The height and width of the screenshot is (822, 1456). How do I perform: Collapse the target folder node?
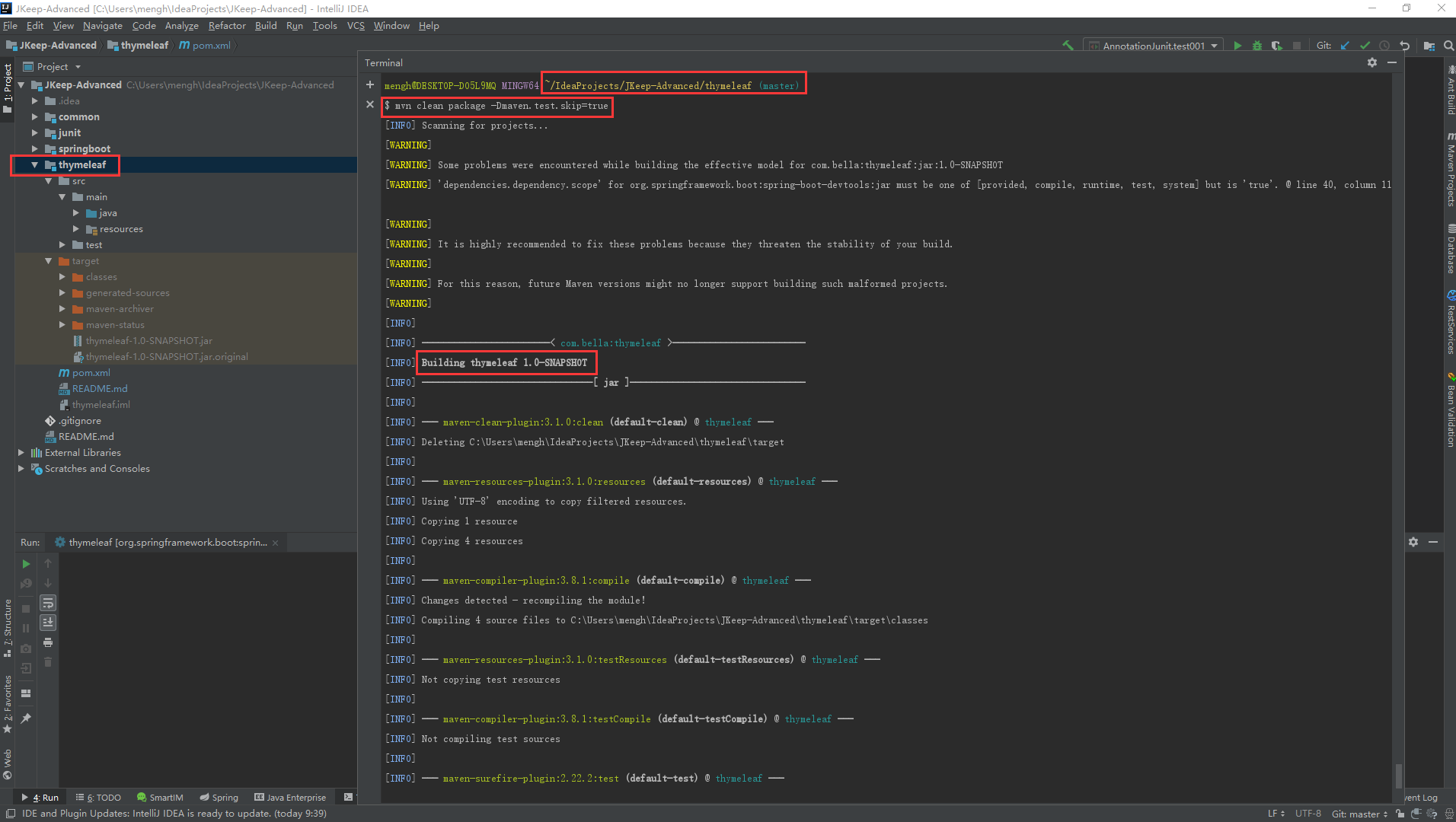pos(49,261)
